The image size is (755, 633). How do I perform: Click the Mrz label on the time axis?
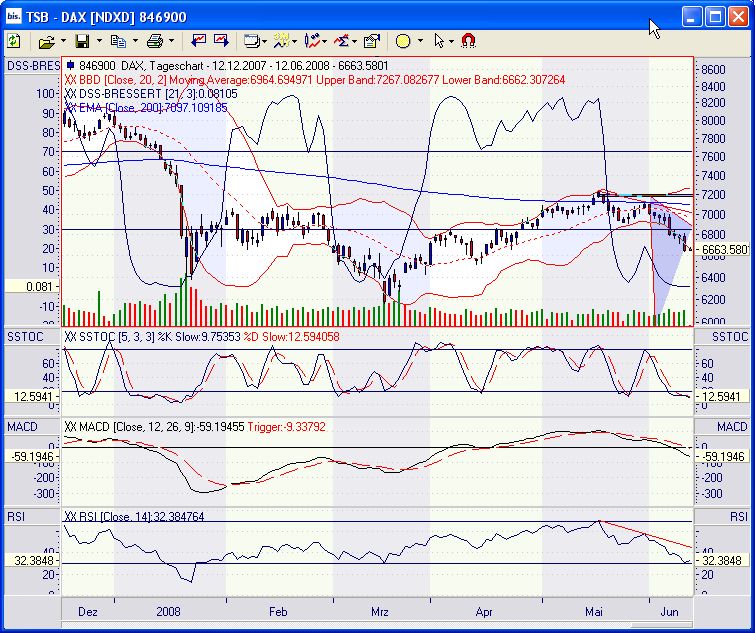point(379,612)
